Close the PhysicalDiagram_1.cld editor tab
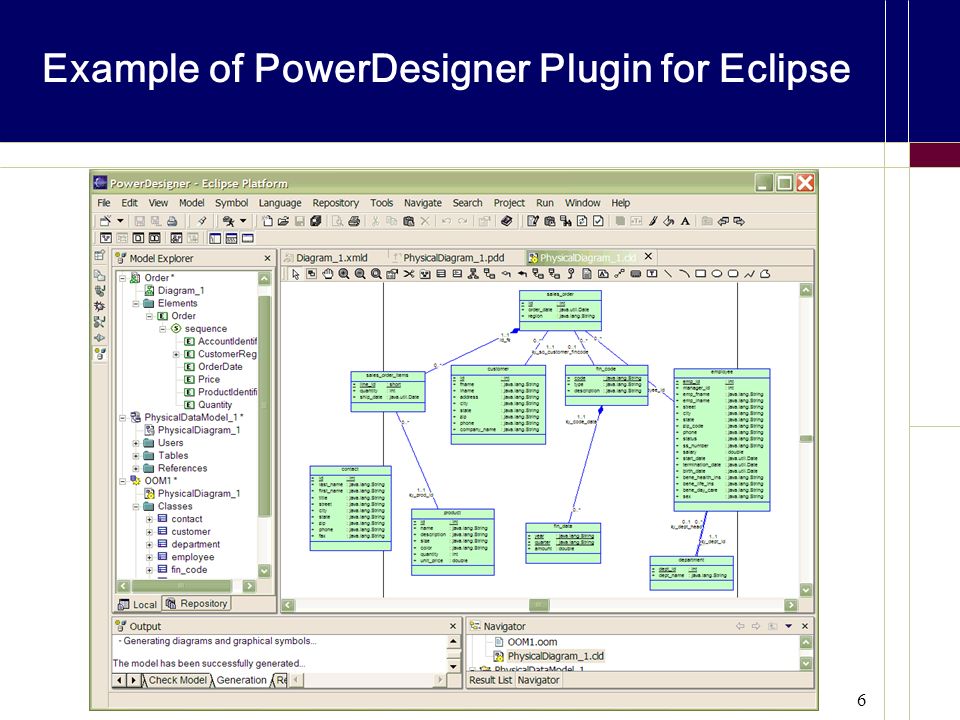 (x=648, y=257)
